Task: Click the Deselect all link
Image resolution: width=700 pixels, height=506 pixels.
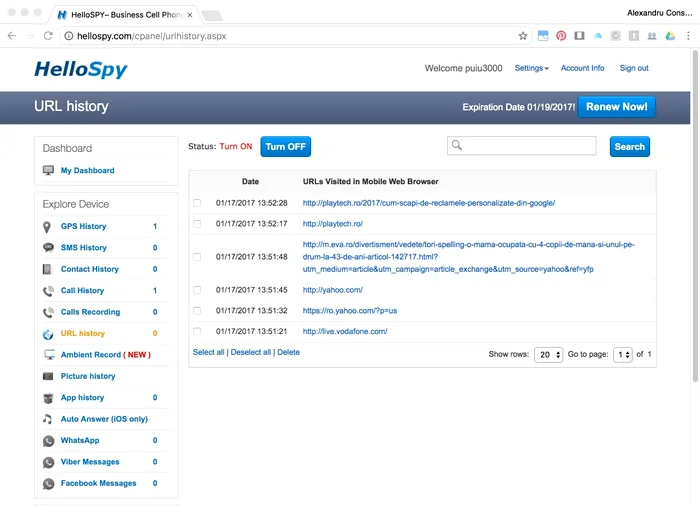Action: pyautogui.click(x=251, y=352)
